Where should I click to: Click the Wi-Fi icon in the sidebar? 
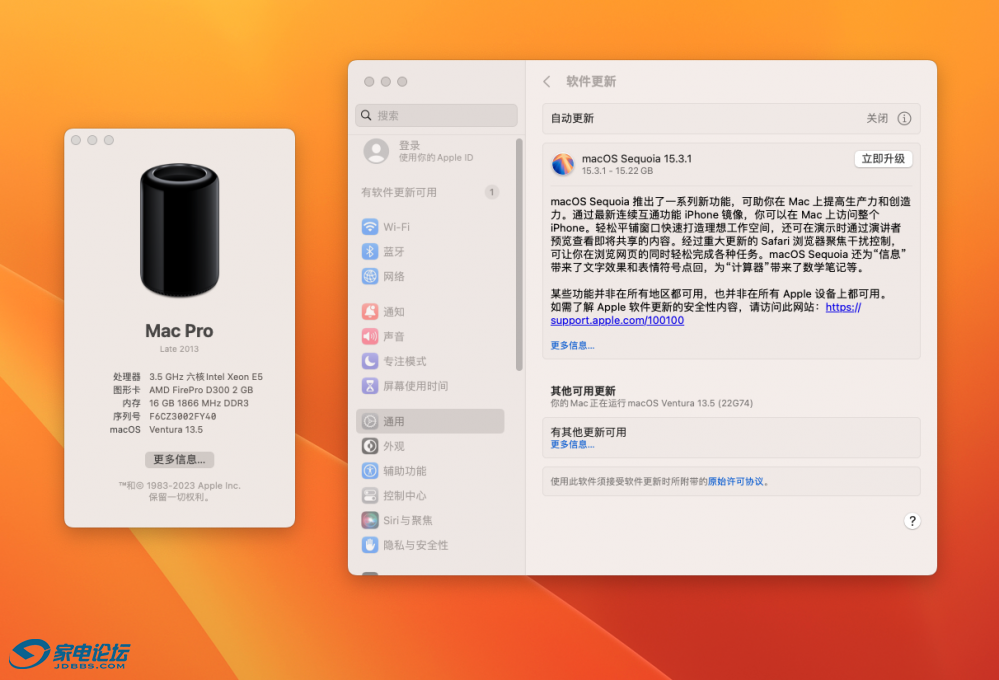pyautogui.click(x=370, y=227)
